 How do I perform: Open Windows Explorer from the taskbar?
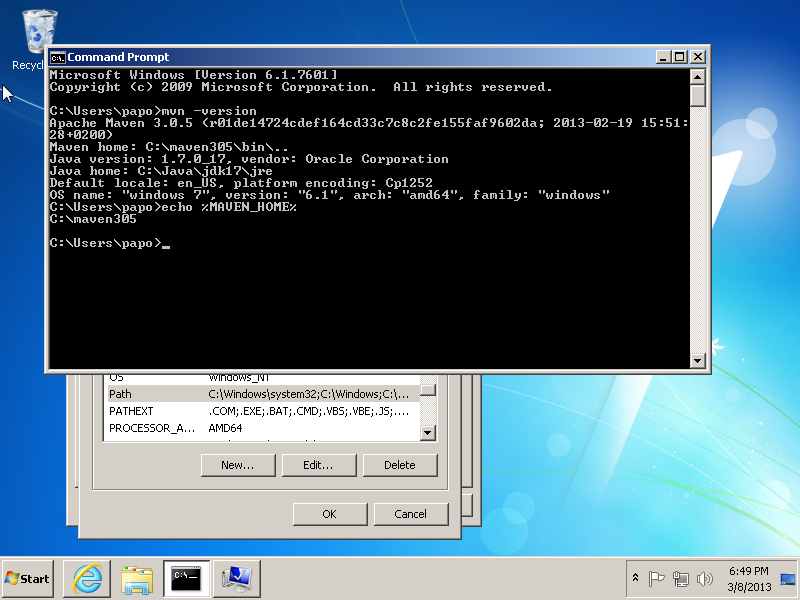pos(137,579)
